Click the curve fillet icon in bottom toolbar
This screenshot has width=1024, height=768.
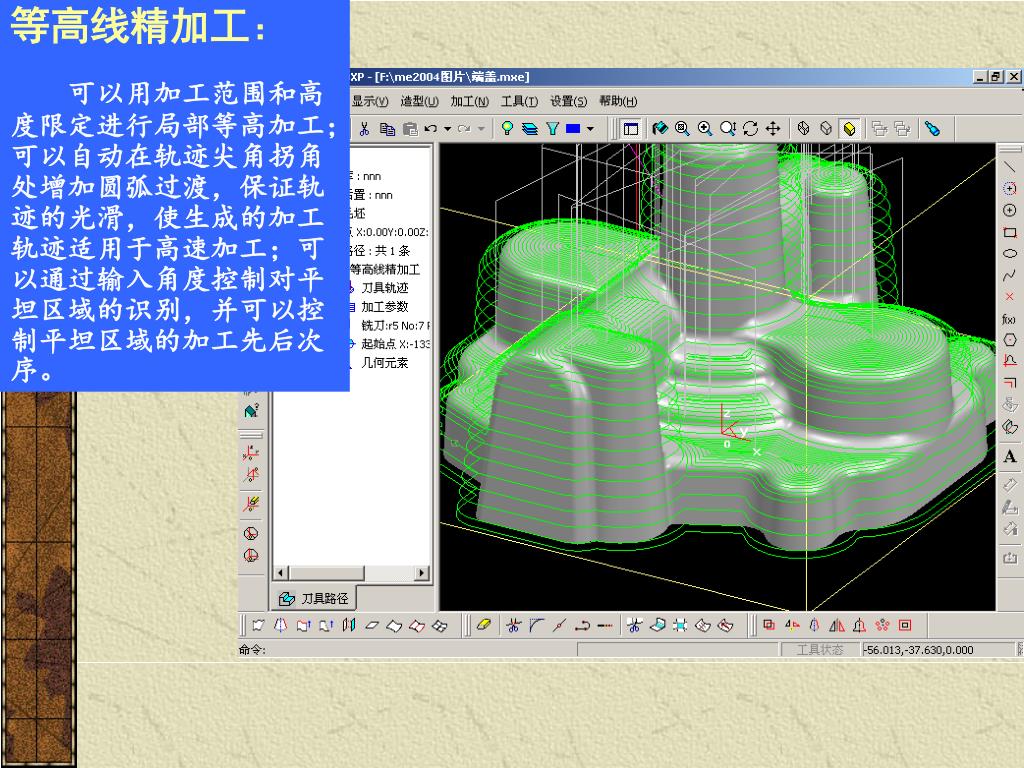537,625
